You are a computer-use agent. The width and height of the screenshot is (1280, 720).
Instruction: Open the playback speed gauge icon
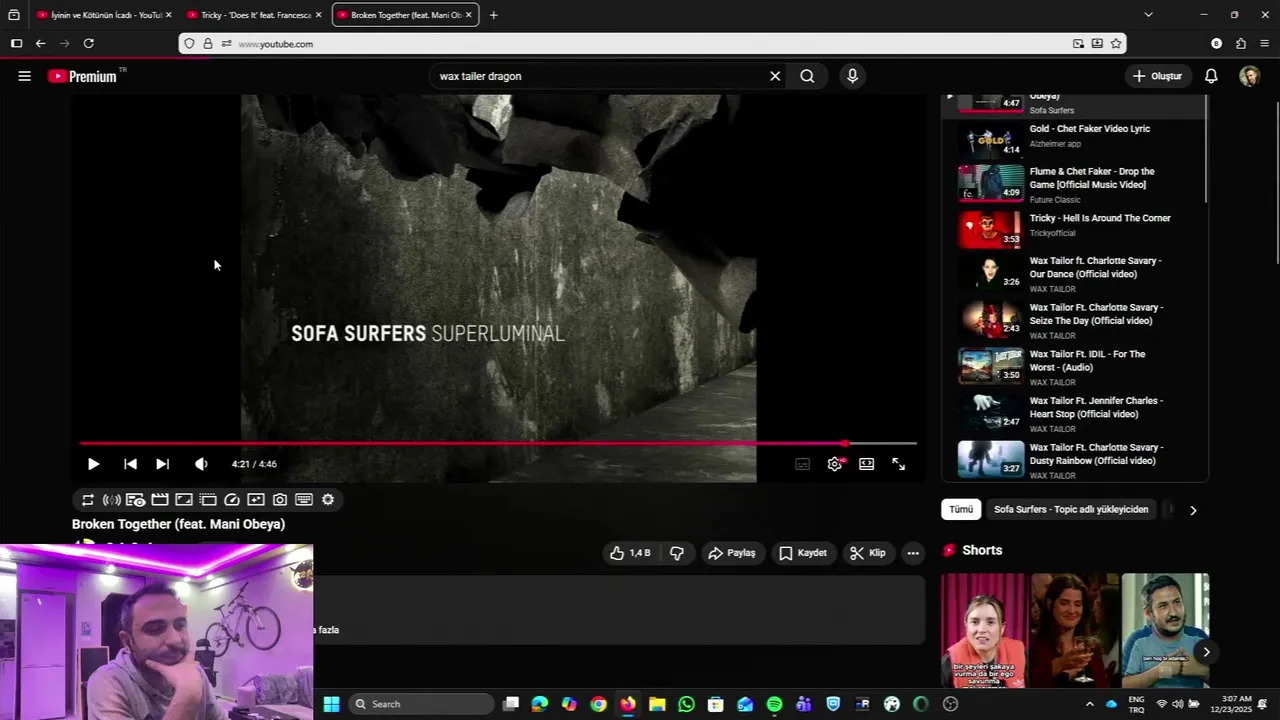coord(232,500)
